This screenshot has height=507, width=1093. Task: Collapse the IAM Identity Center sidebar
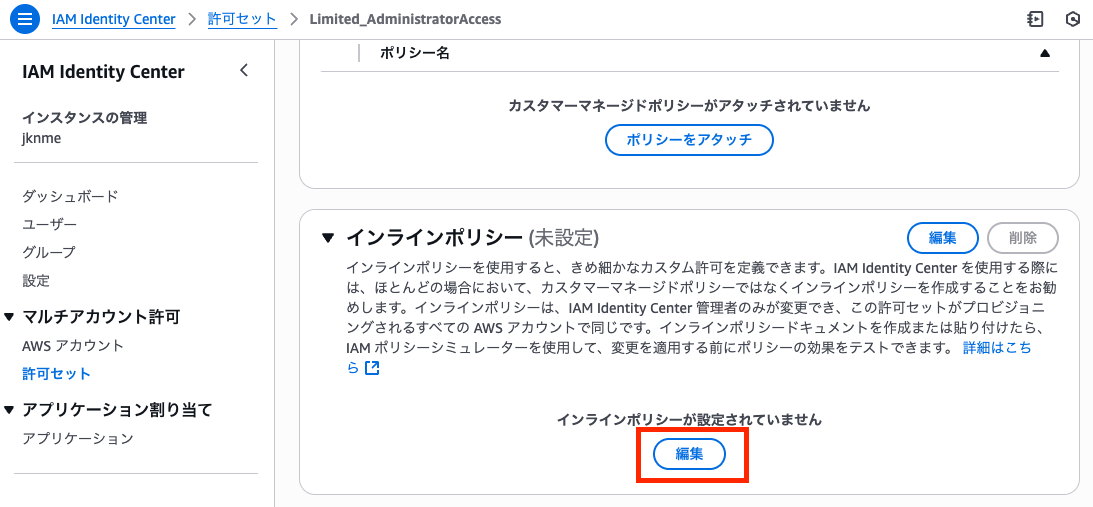click(x=244, y=71)
